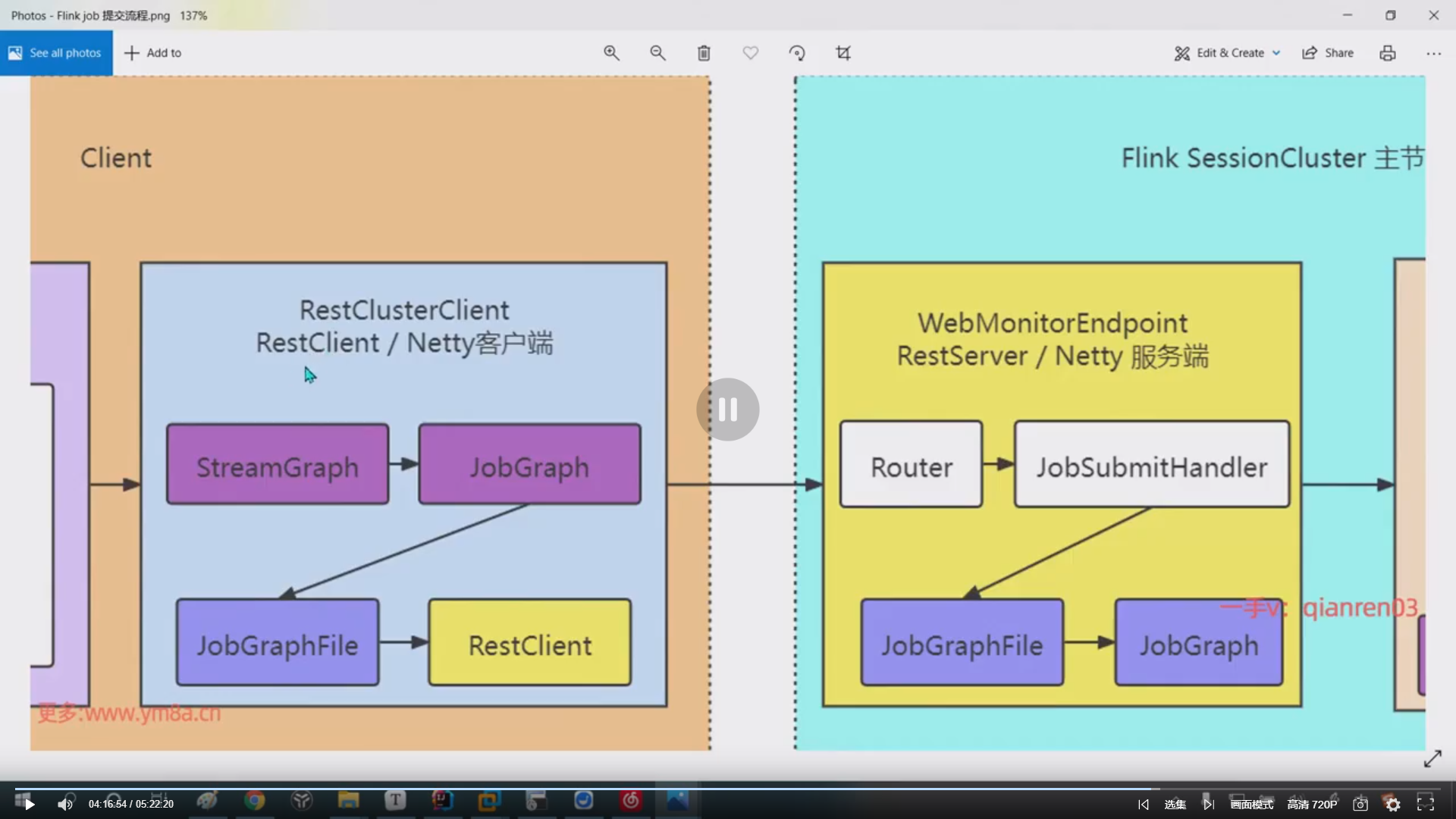The image size is (1456, 819).
Task: Open the crop tool icon
Action: point(843,53)
